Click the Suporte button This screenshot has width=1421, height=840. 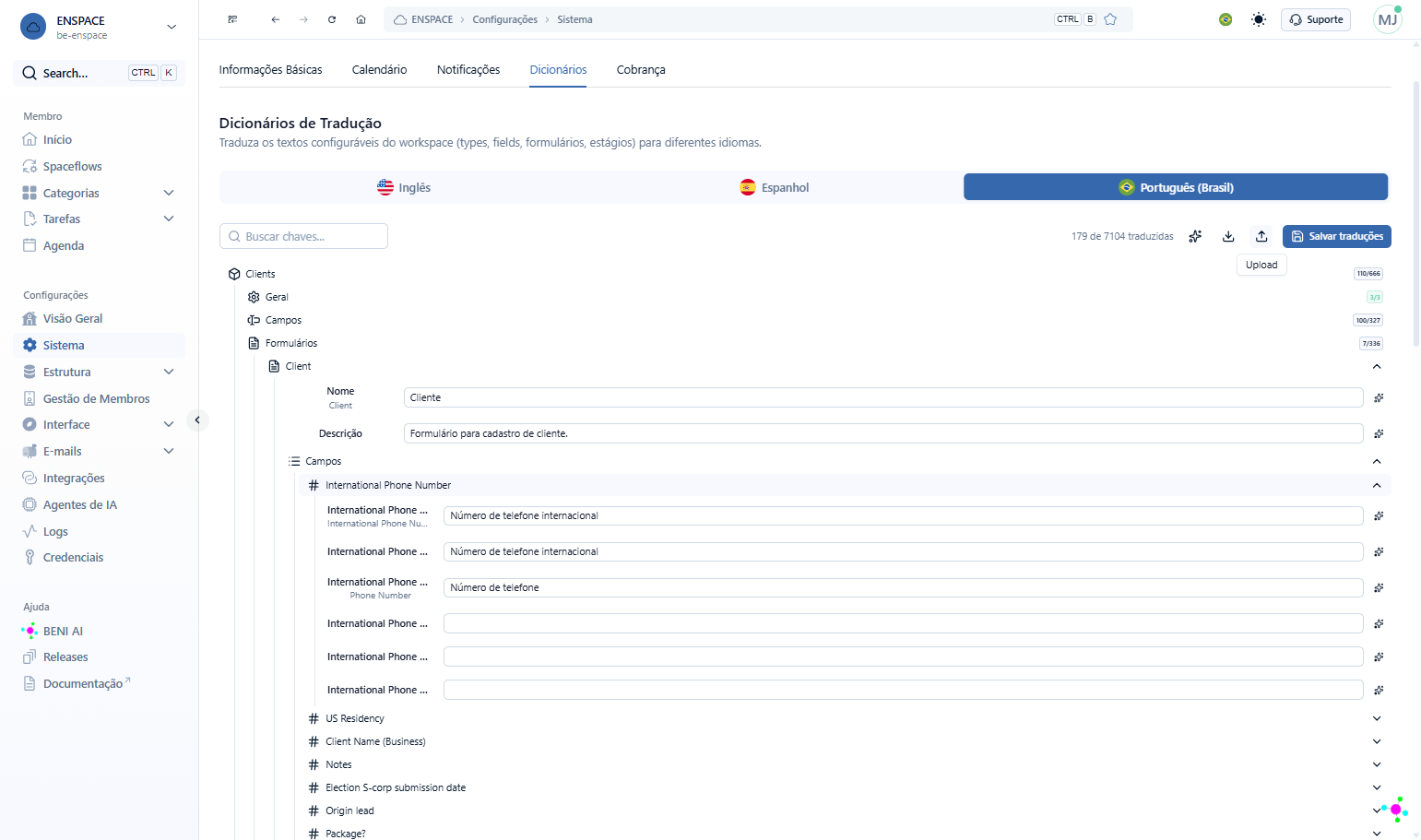[x=1315, y=19]
